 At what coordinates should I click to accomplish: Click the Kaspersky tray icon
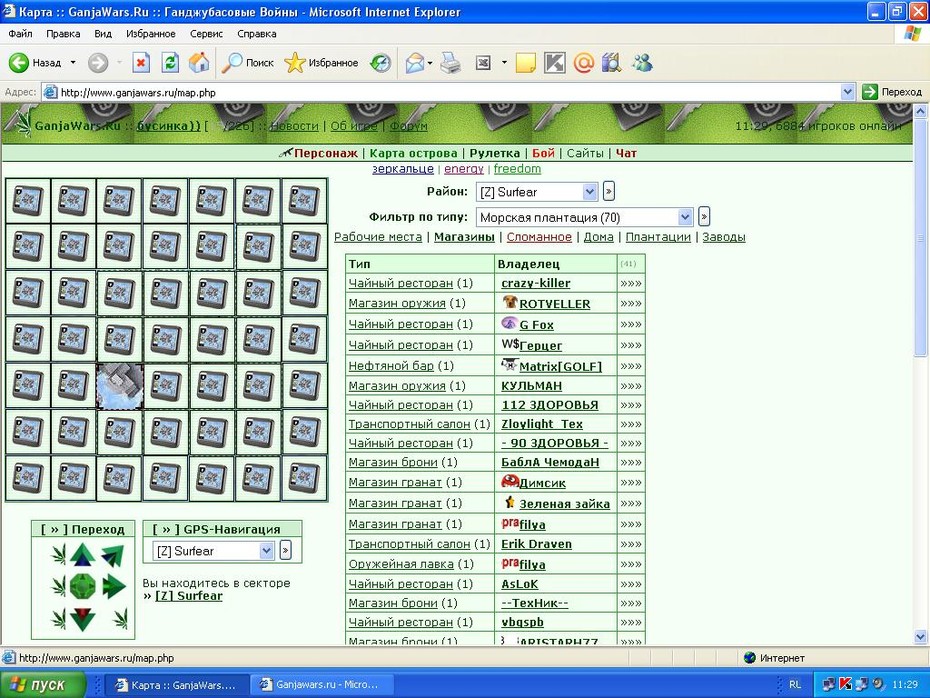tap(845, 684)
